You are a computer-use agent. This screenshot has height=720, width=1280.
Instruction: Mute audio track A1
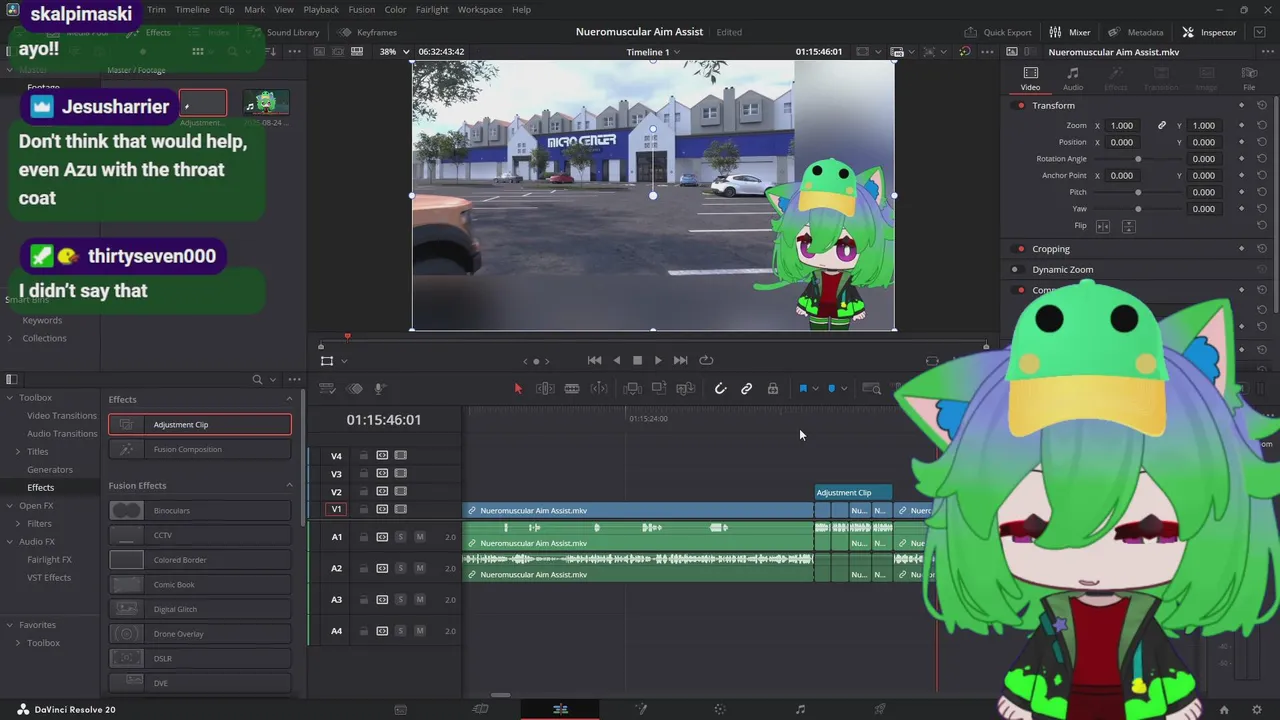coord(420,537)
